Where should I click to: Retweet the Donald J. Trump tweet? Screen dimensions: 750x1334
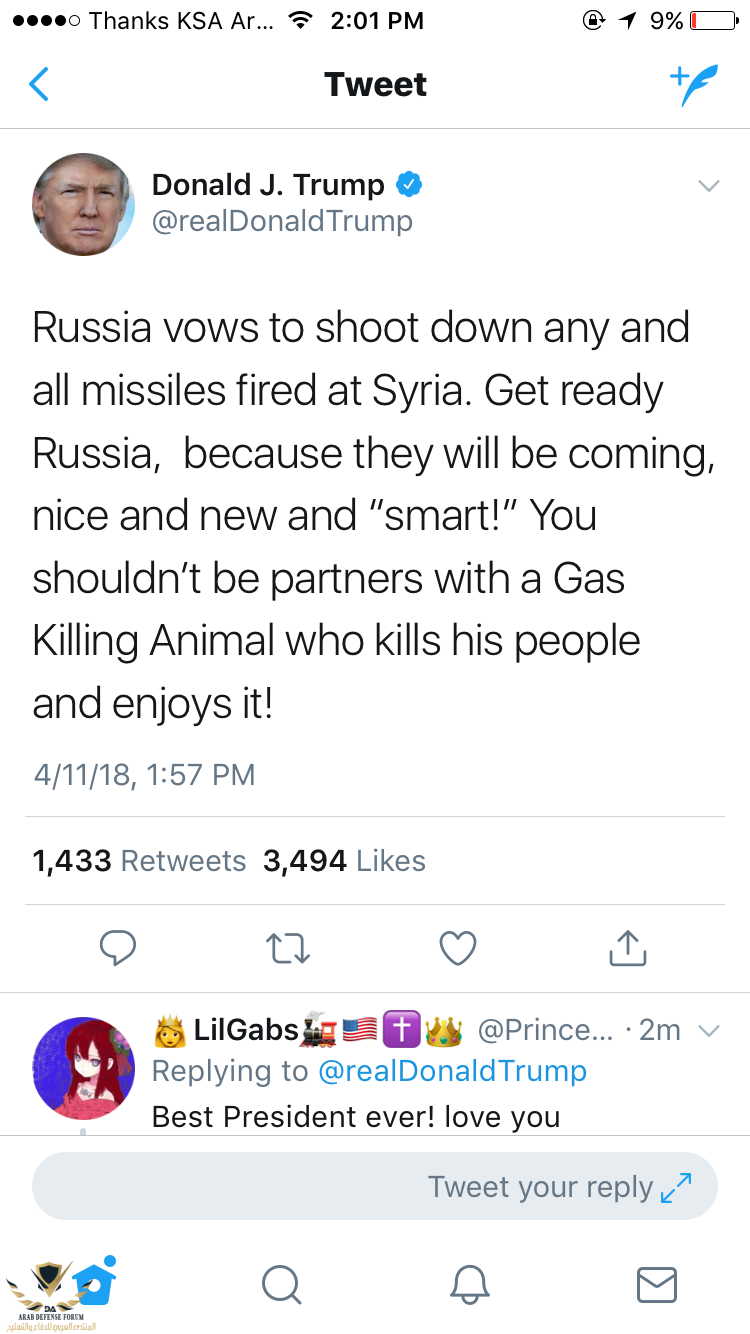[x=289, y=947]
